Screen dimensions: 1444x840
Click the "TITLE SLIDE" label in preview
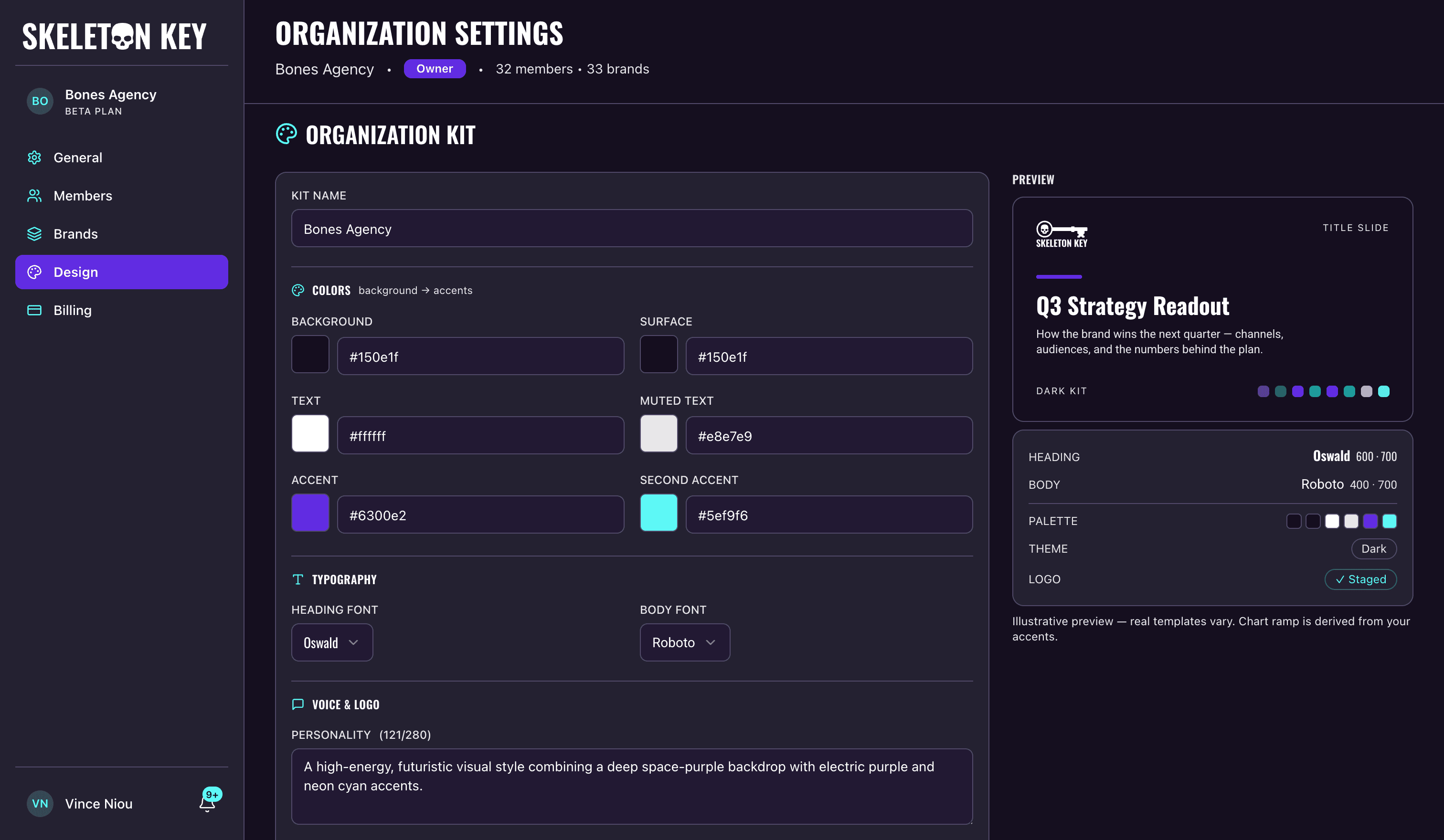click(1355, 228)
